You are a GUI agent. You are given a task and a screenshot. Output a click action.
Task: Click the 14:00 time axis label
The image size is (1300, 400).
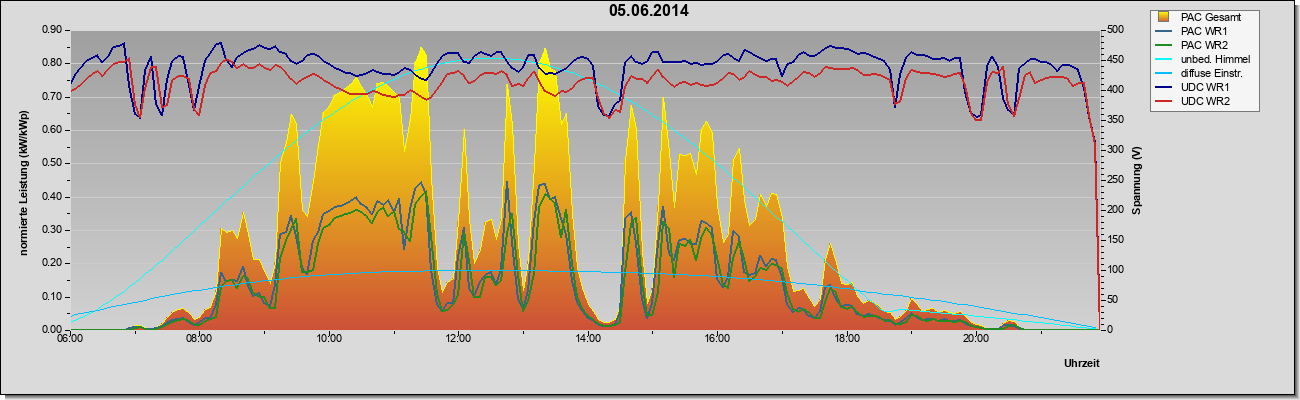(588, 338)
